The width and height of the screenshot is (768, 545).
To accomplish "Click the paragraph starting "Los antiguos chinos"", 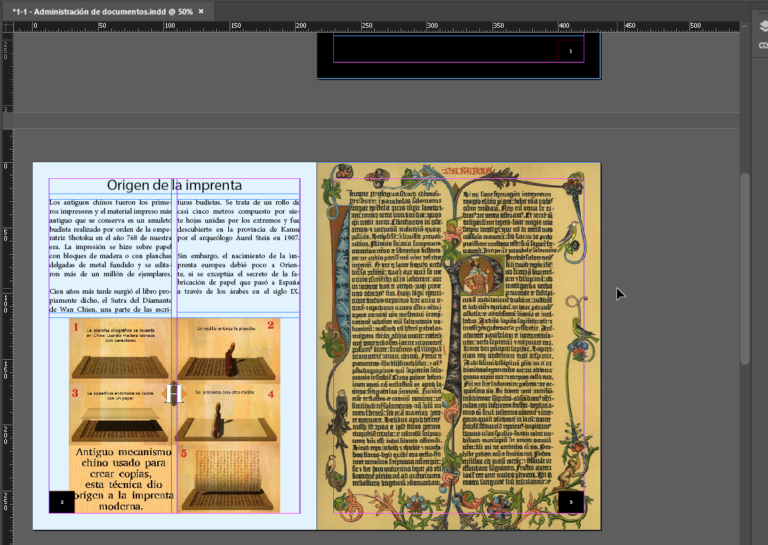I will [x=110, y=238].
